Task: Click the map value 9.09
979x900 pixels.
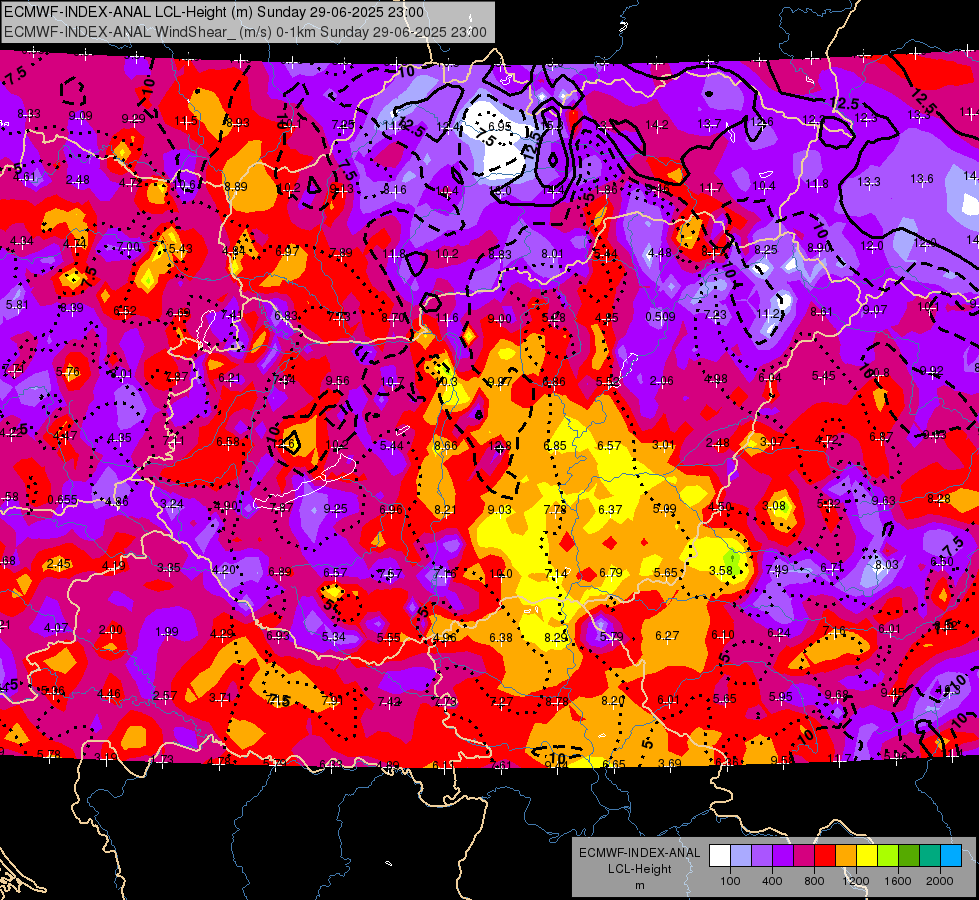Action: 80,116
